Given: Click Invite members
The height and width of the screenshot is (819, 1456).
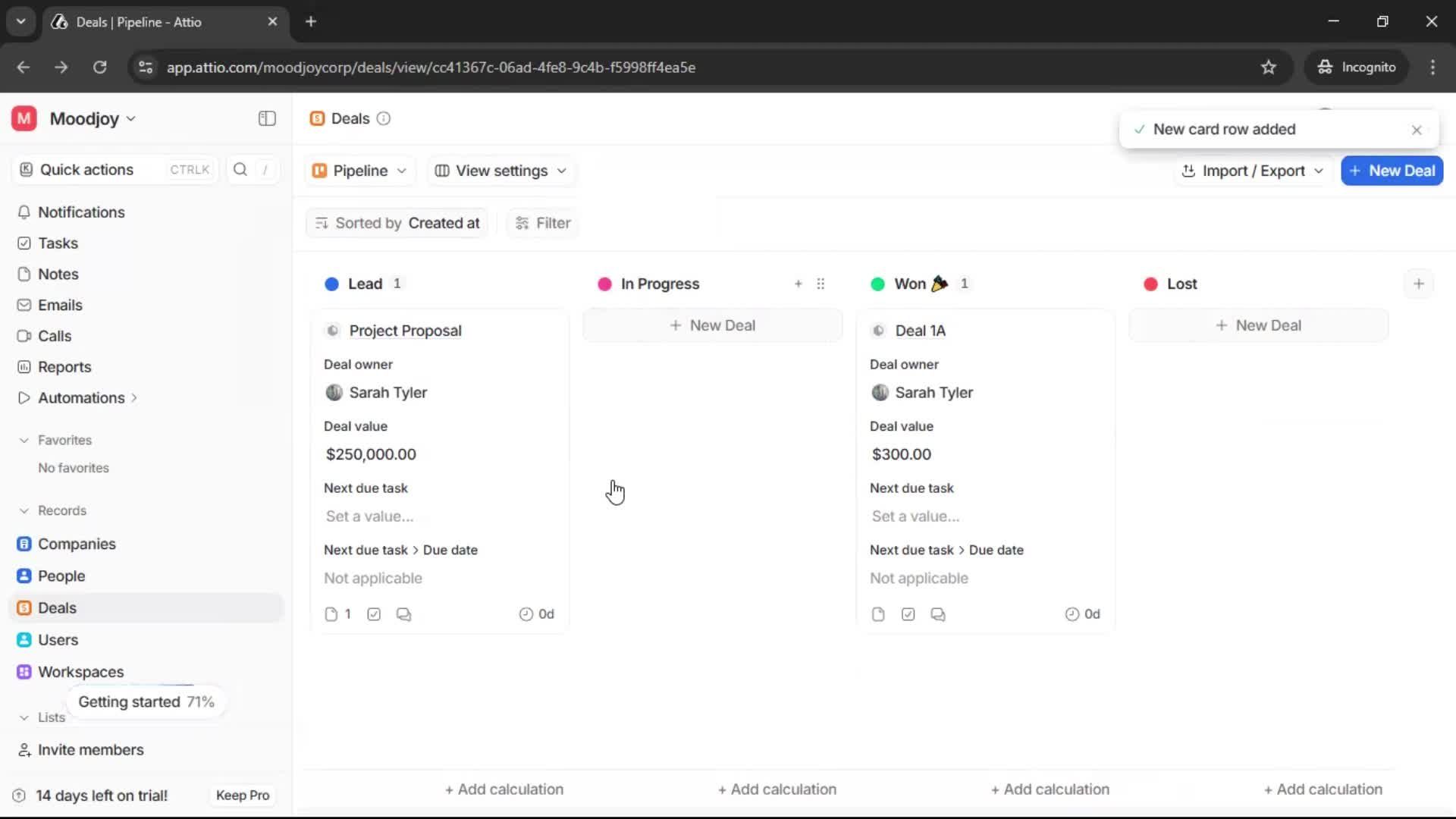Looking at the screenshot, I should (89, 750).
